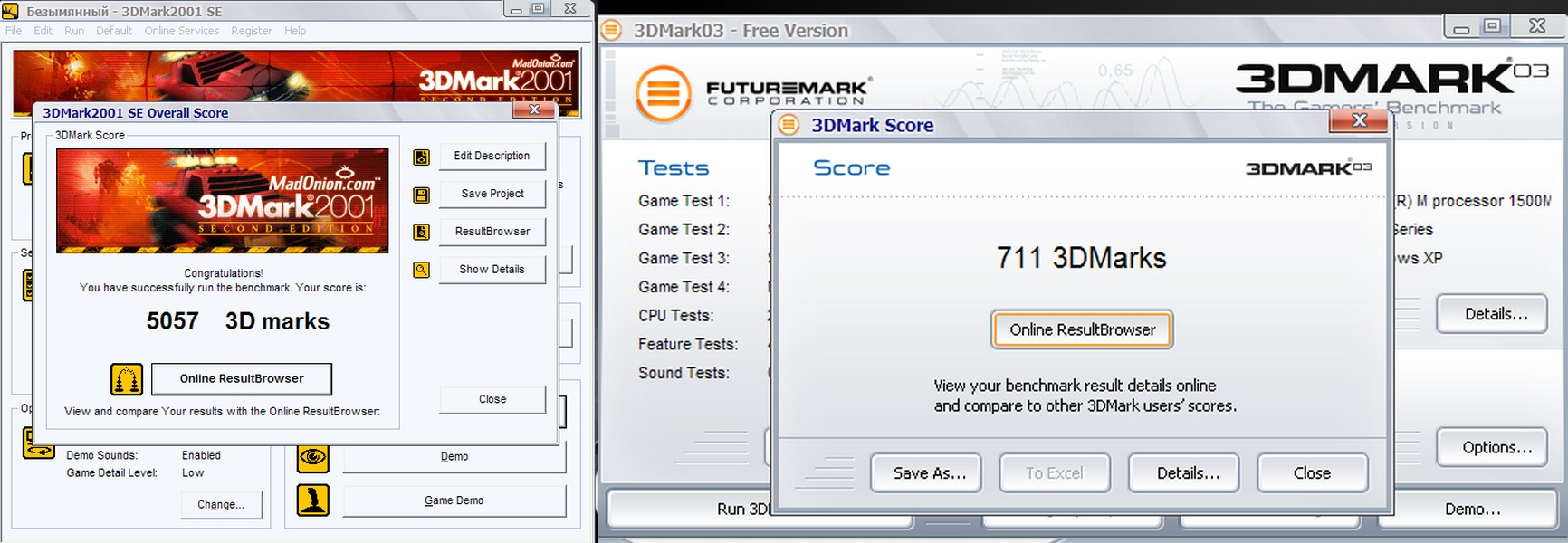Click the 'Demo Sounds:' Enabled text
The height and width of the screenshot is (543, 1568).
tap(201, 455)
